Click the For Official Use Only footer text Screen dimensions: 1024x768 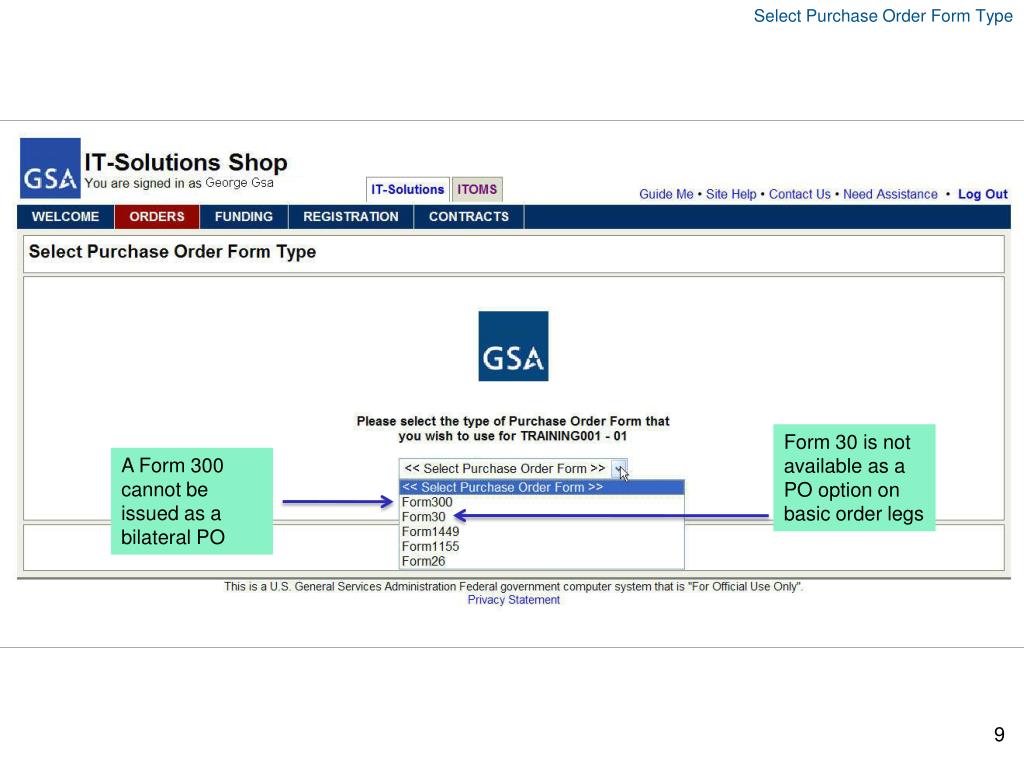(513, 586)
